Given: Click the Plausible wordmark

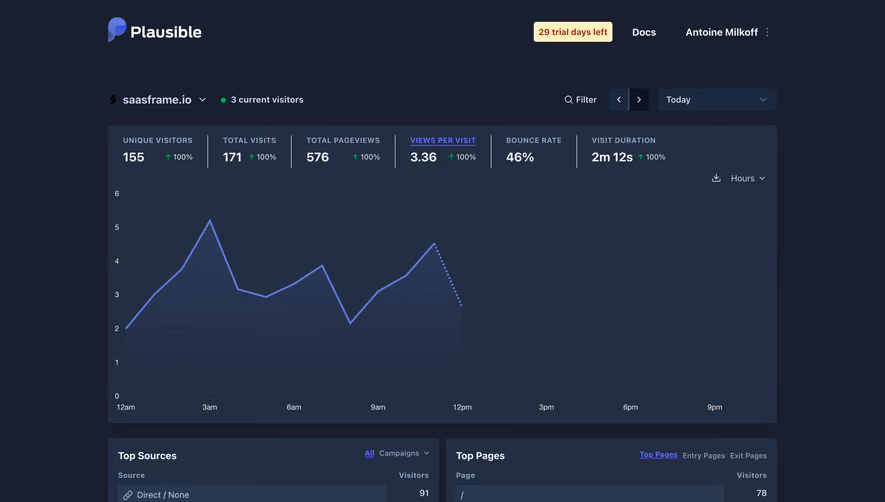Looking at the screenshot, I should tap(166, 32).
